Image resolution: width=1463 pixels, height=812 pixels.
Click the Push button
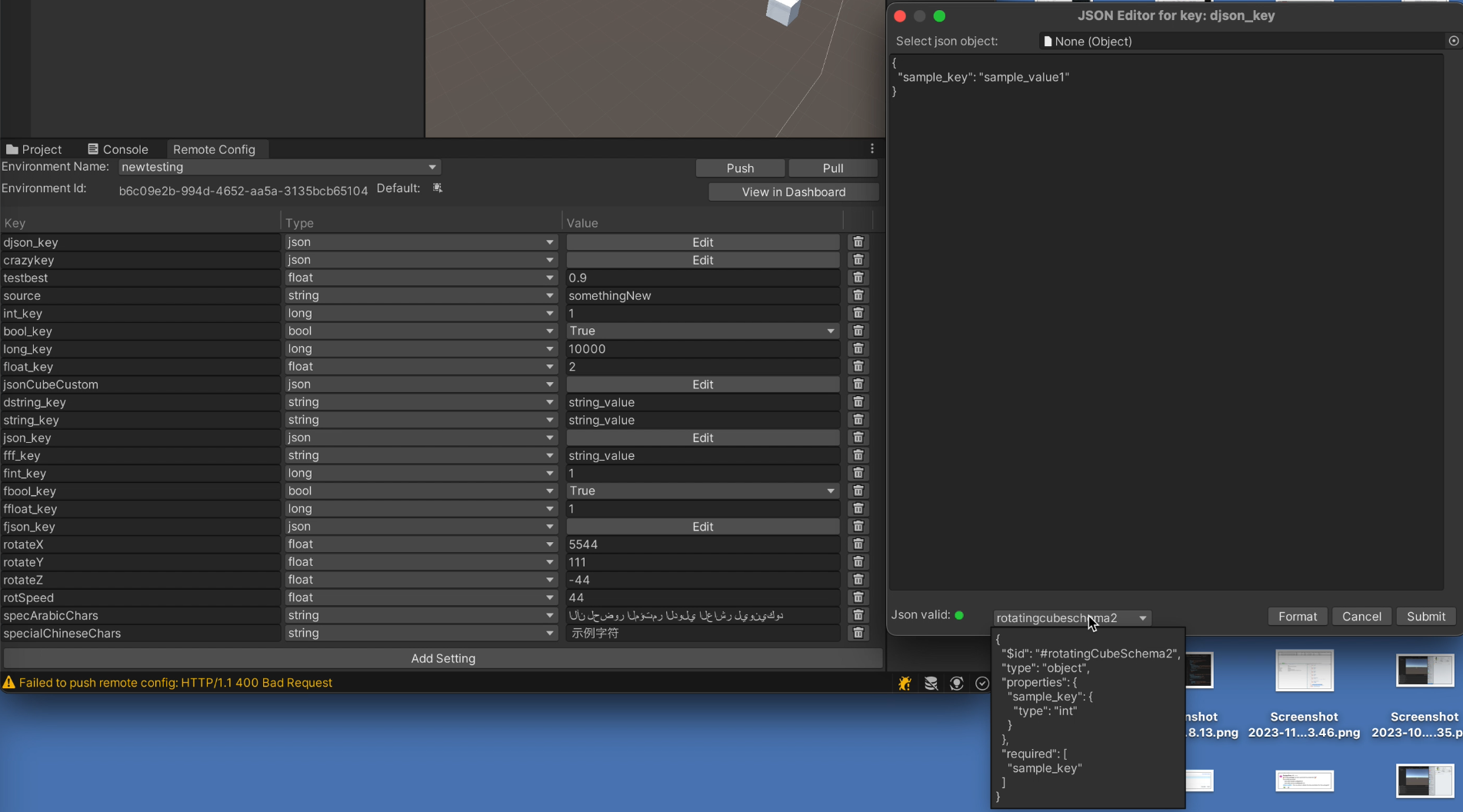[739, 168]
